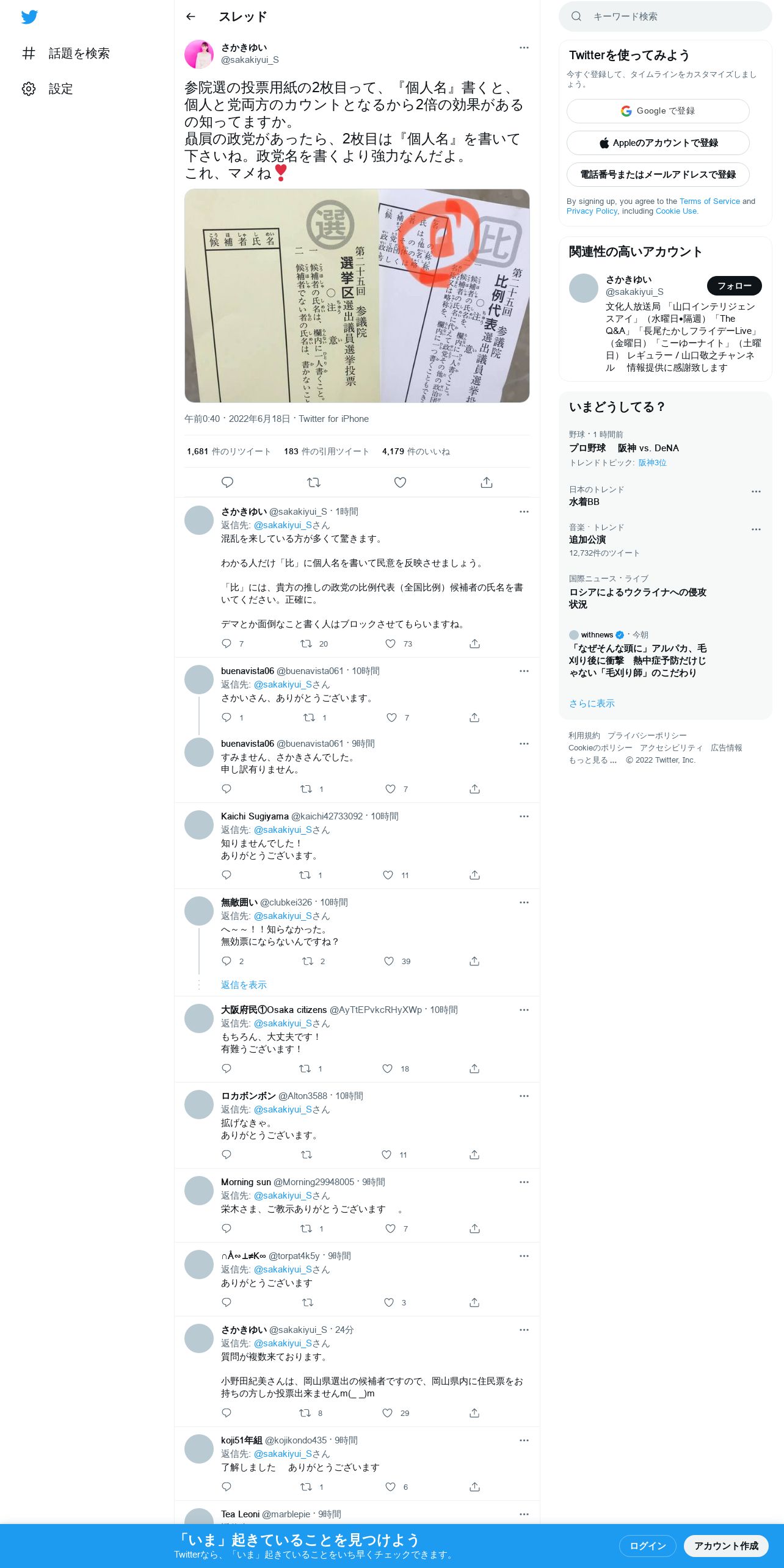This screenshot has width=784, height=1568.
Task: Expand hidden replies via 返信を表示
Action: [244, 985]
